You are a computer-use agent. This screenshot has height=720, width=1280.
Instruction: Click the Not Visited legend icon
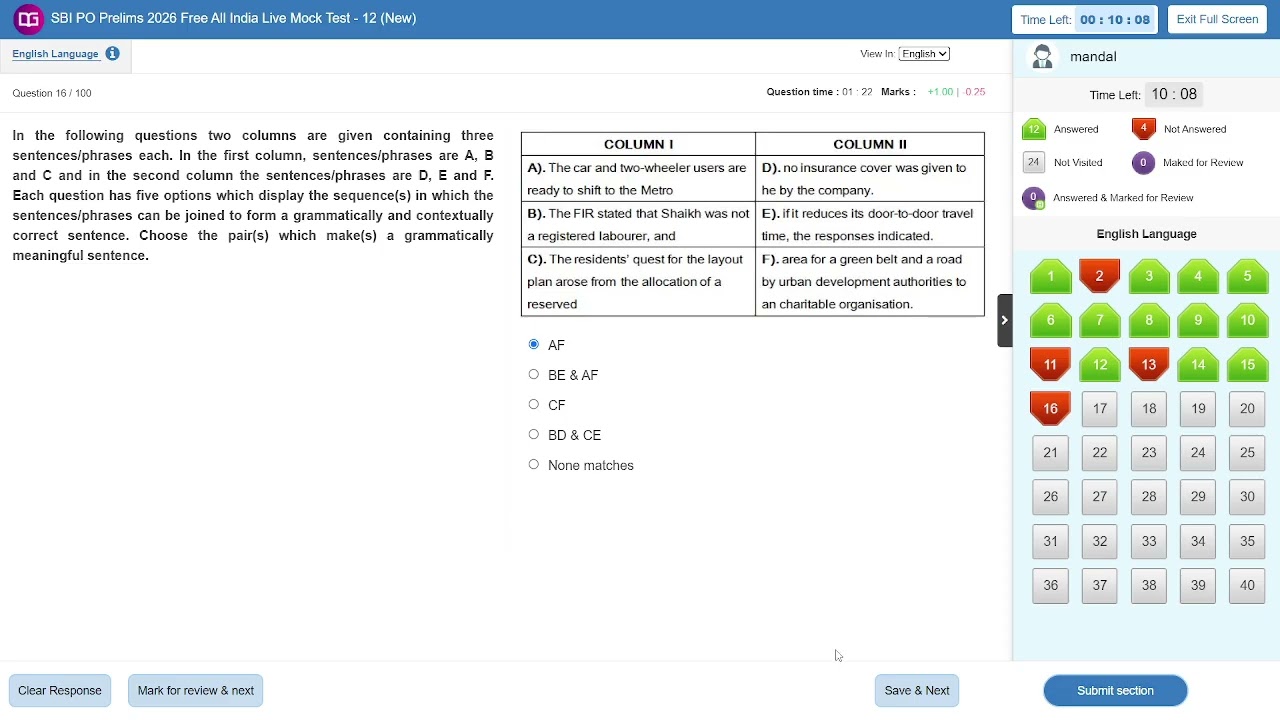(x=1034, y=162)
